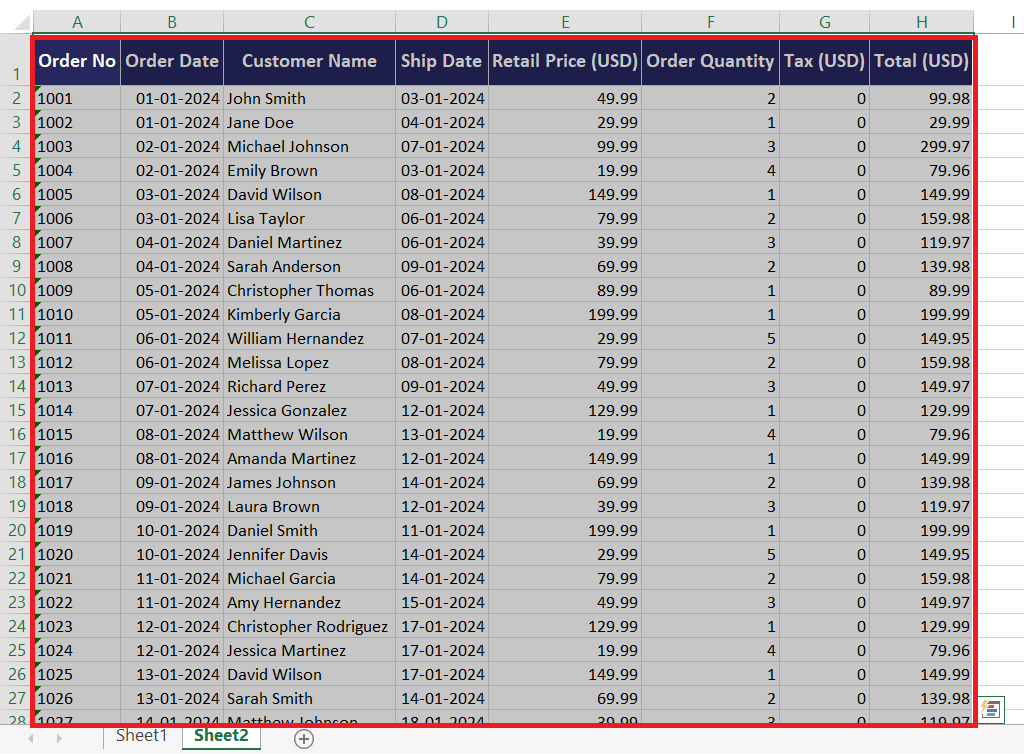Add a new sheet with plus icon

(x=304, y=738)
